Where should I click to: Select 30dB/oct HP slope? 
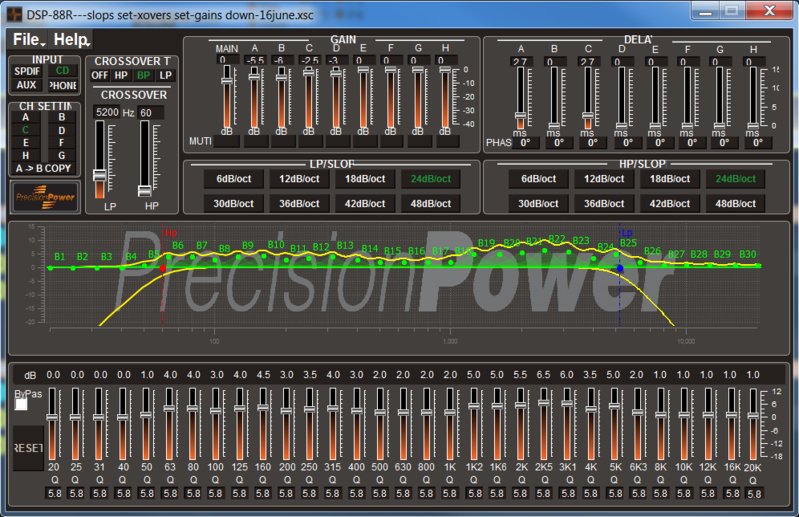[x=539, y=204]
